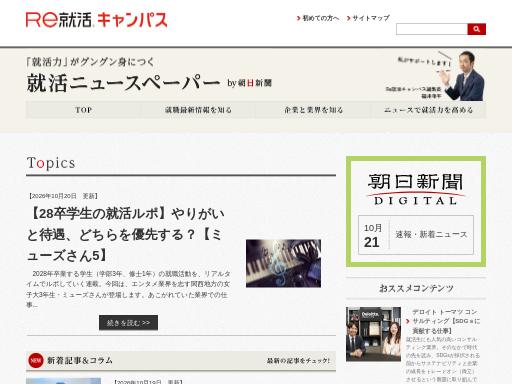Click the Deloitte consulting thumbnail photo
The width and height of the screenshot is (512, 384).
[373, 334]
